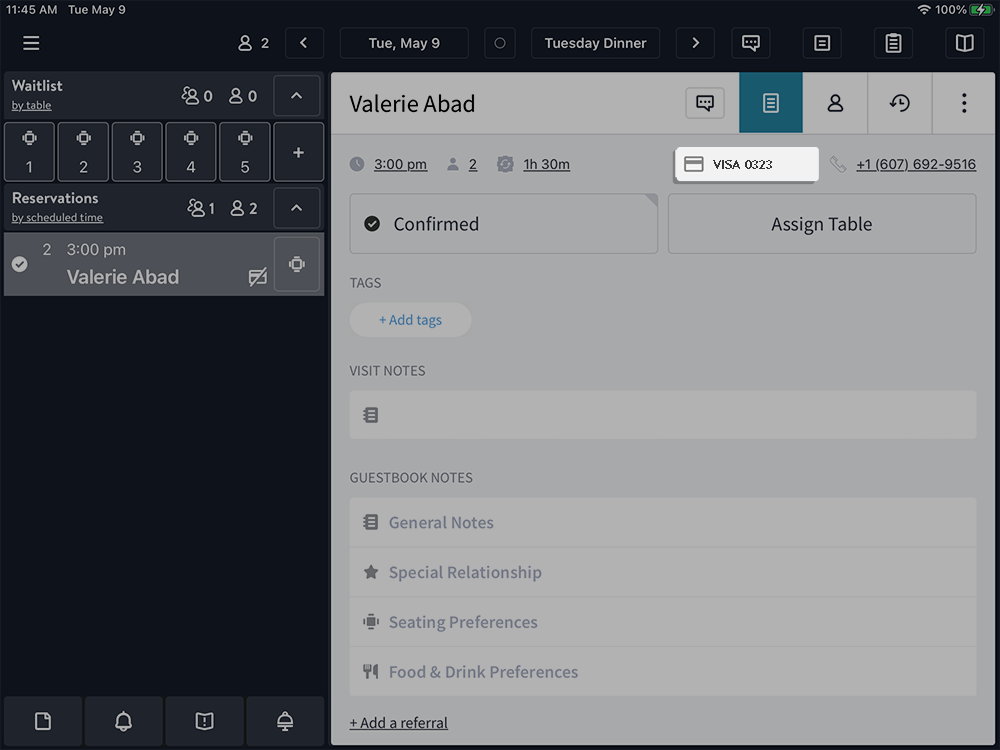Screen dimensions: 1000x750
Task: Seat Valerie Abad using the table icon
Action: click(x=297, y=264)
